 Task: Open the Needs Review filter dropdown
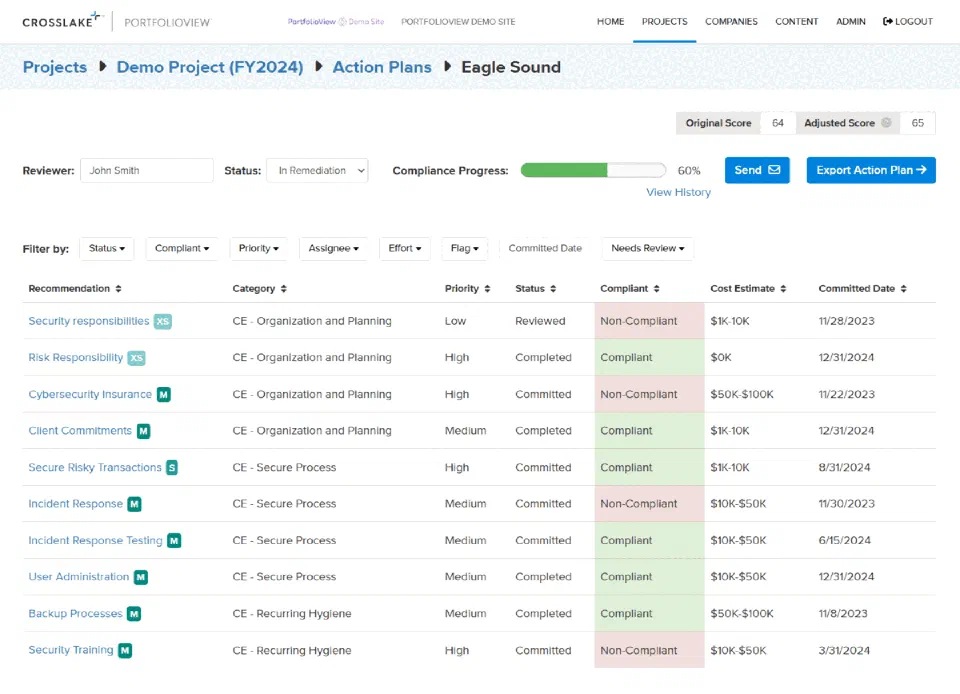[x=647, y=248]
